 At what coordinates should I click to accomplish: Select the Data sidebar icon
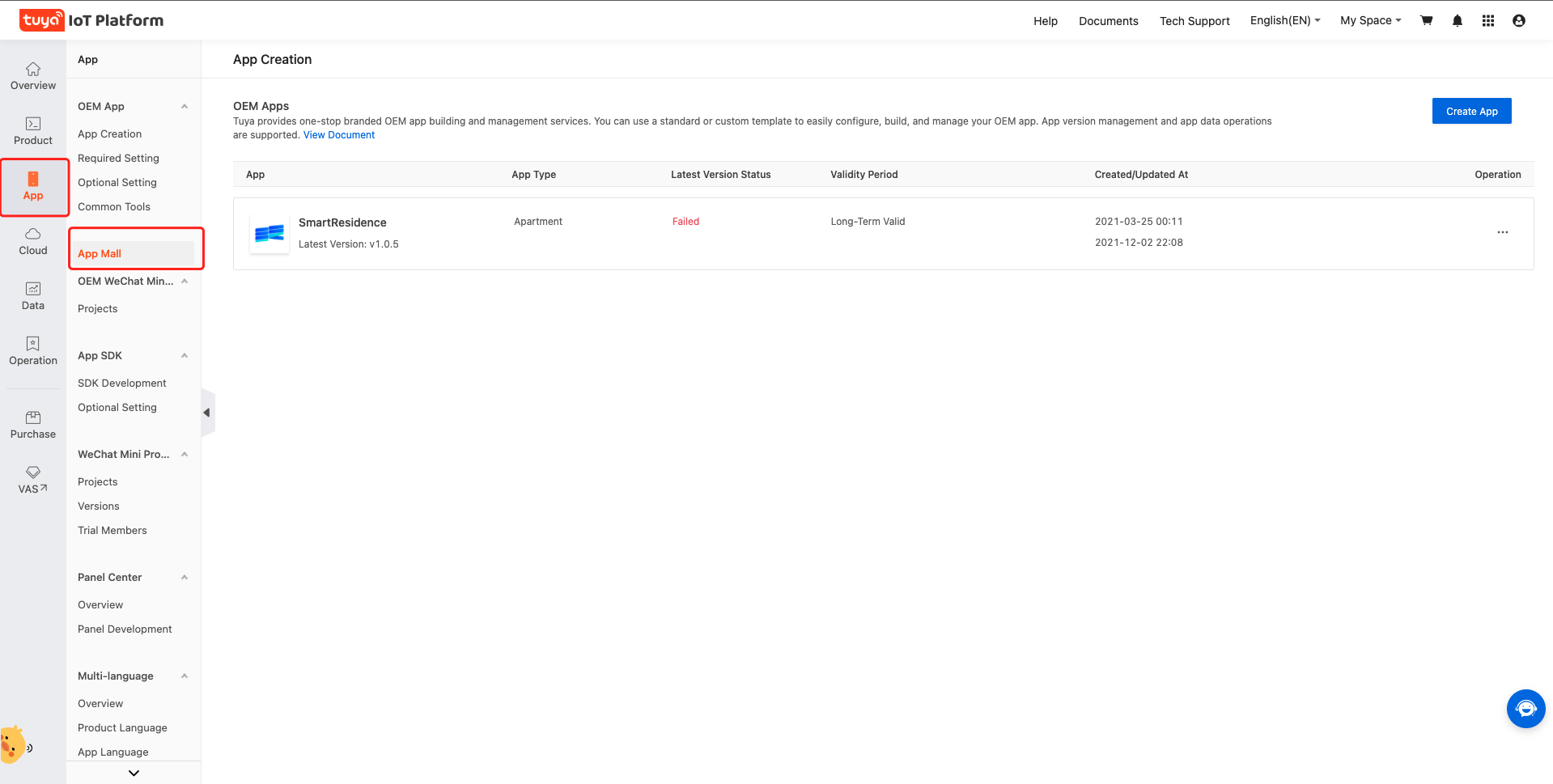tap(32, 295)
